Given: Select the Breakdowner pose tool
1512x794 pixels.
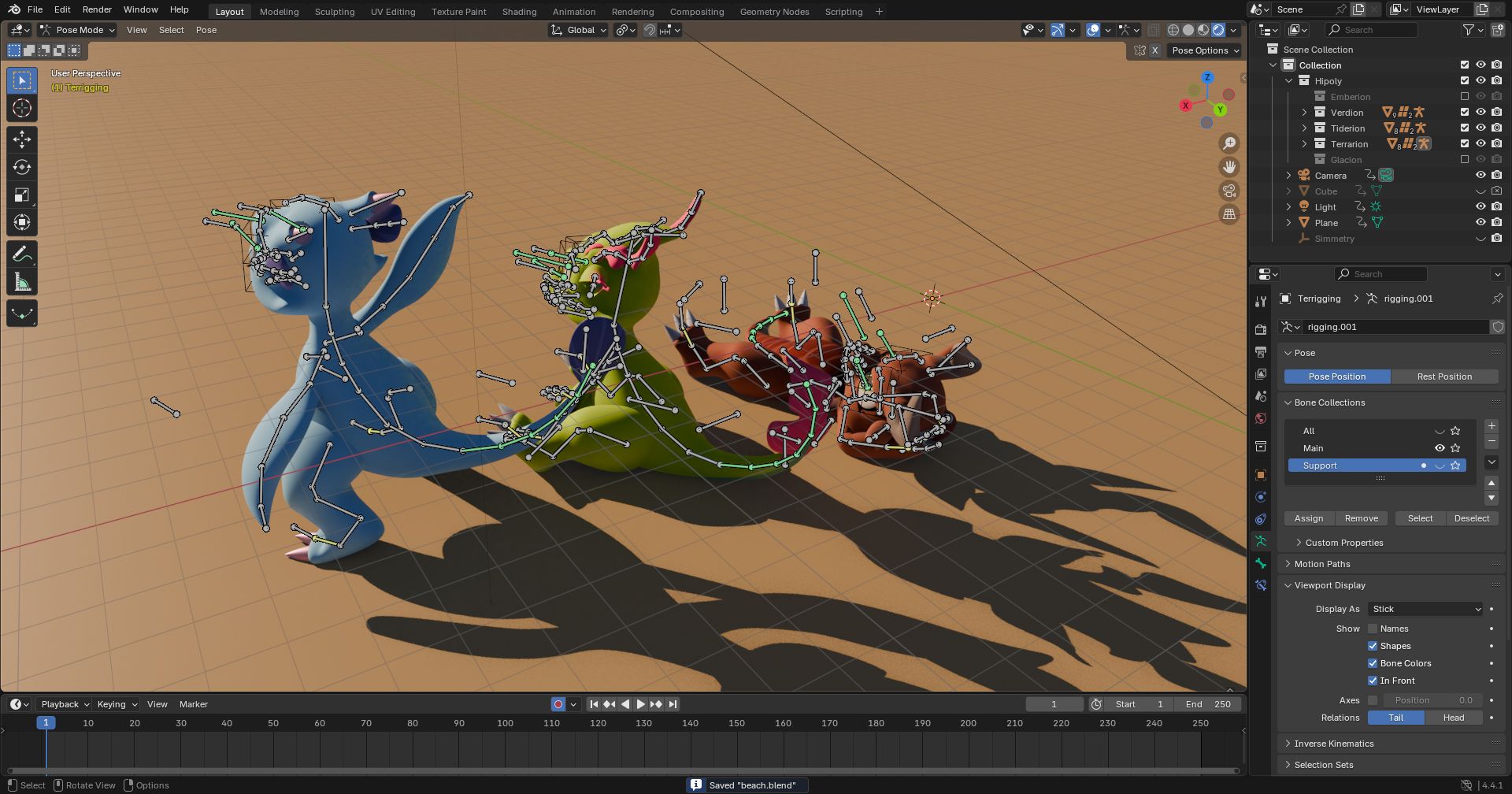Looking at the screenshot, I should click(x=22, y=313).
